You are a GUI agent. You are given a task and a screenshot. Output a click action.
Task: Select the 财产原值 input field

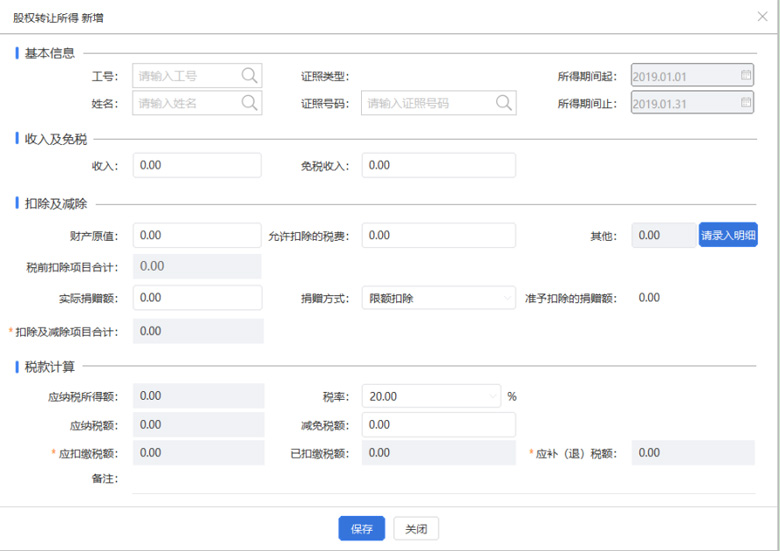point(196,235)
